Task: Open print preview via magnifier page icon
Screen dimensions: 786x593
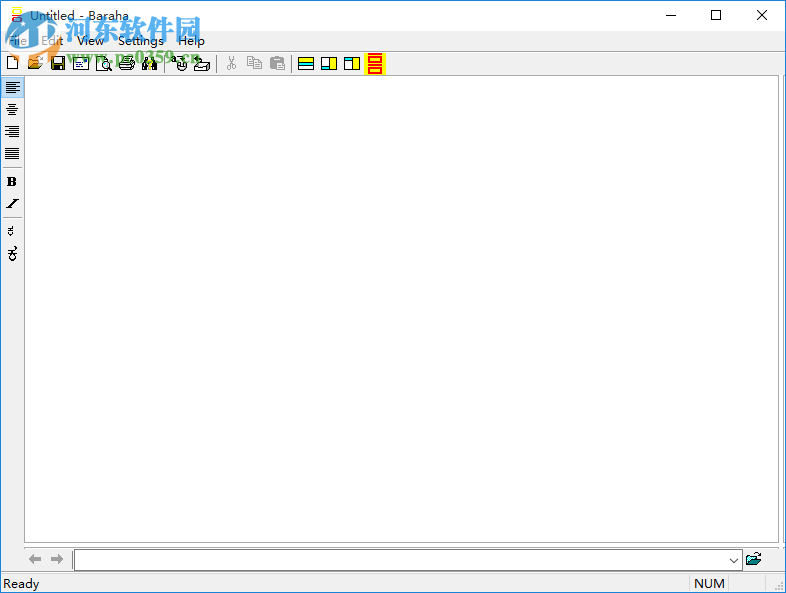Action: point(104,63)
